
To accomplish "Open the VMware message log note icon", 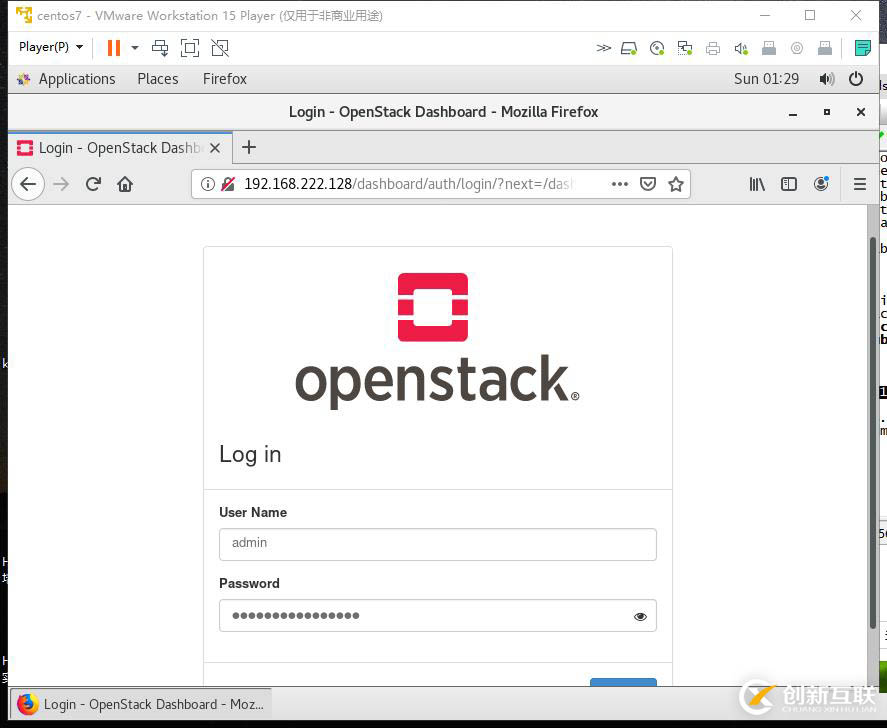I will [862, 48].
